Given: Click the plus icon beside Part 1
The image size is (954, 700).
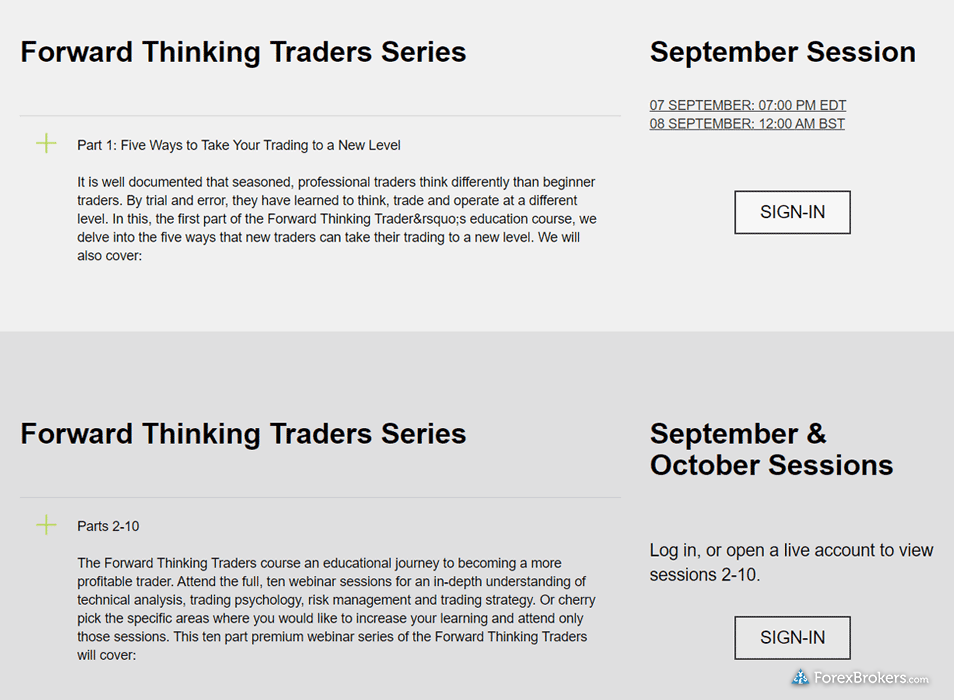Looking at the screenshot, I should coord(46,144).
